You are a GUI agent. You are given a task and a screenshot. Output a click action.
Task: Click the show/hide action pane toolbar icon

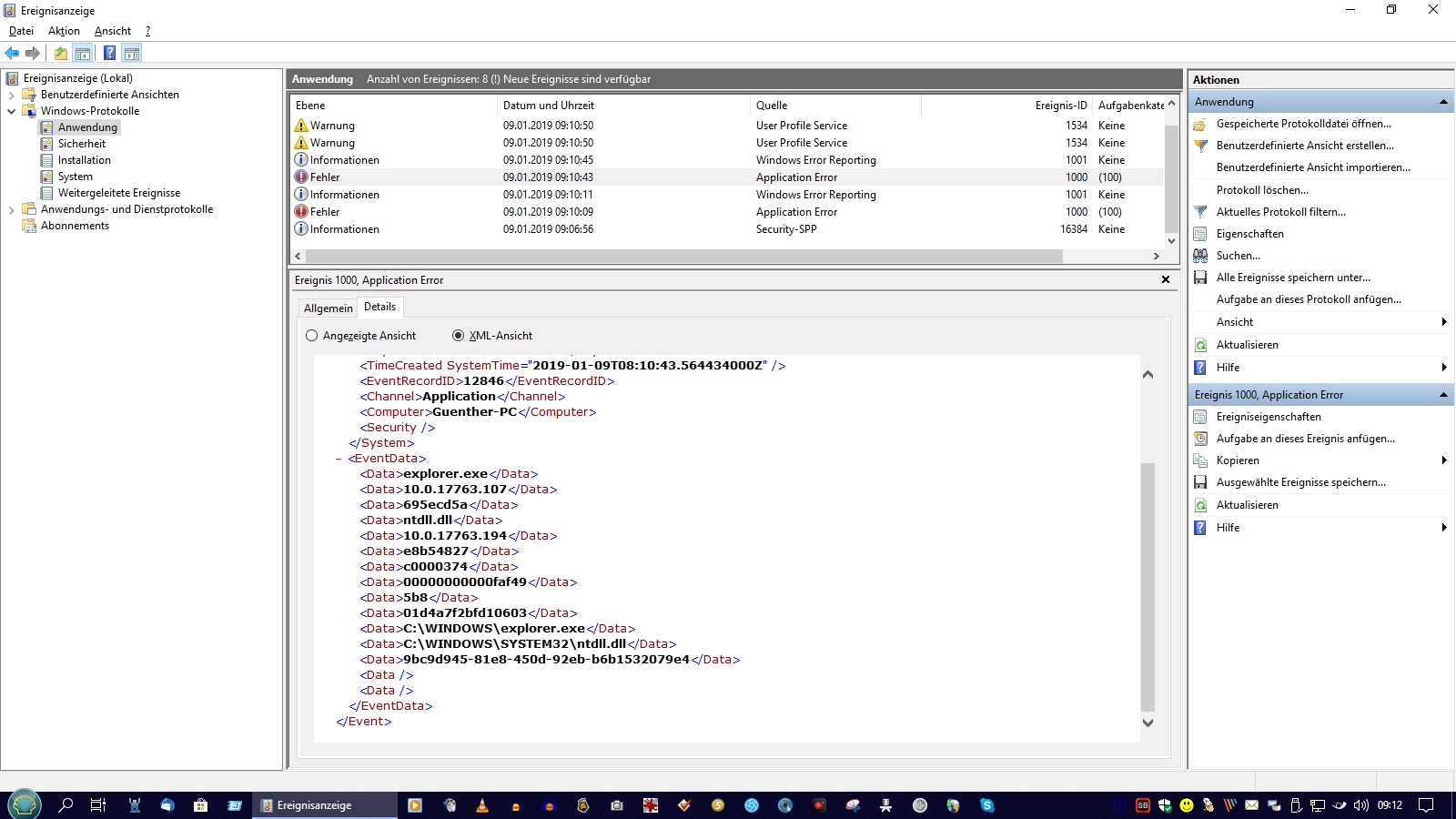(132, 53)
